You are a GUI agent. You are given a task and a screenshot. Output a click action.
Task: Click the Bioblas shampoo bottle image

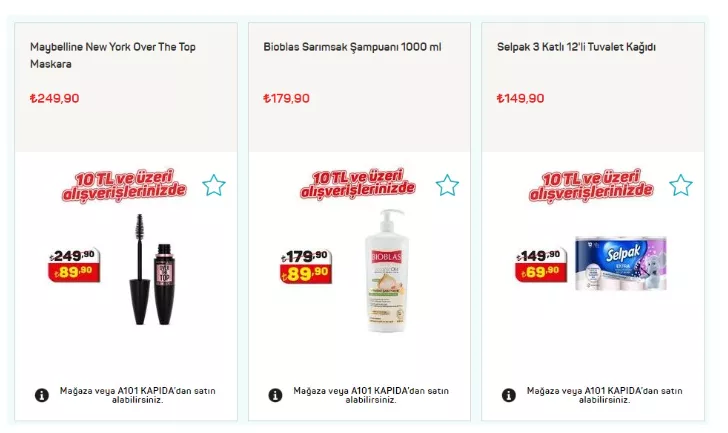coord(387,271)
